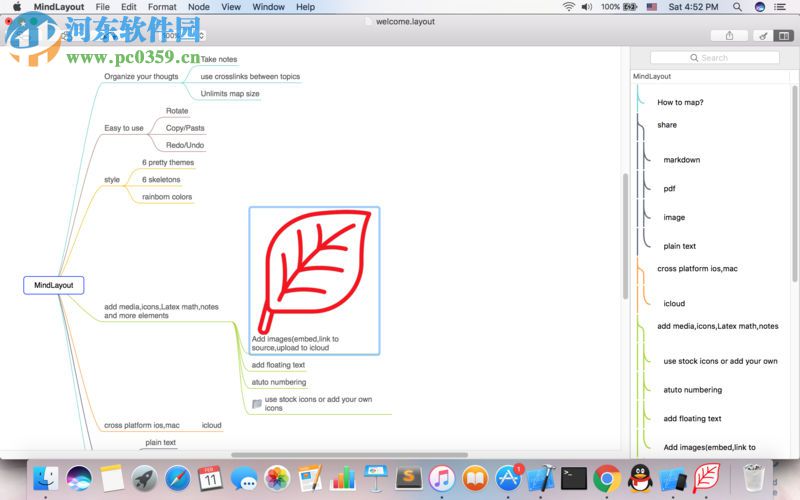
Task: Open the Node menu
Action: pyautogui.click(x=198, y=7)
